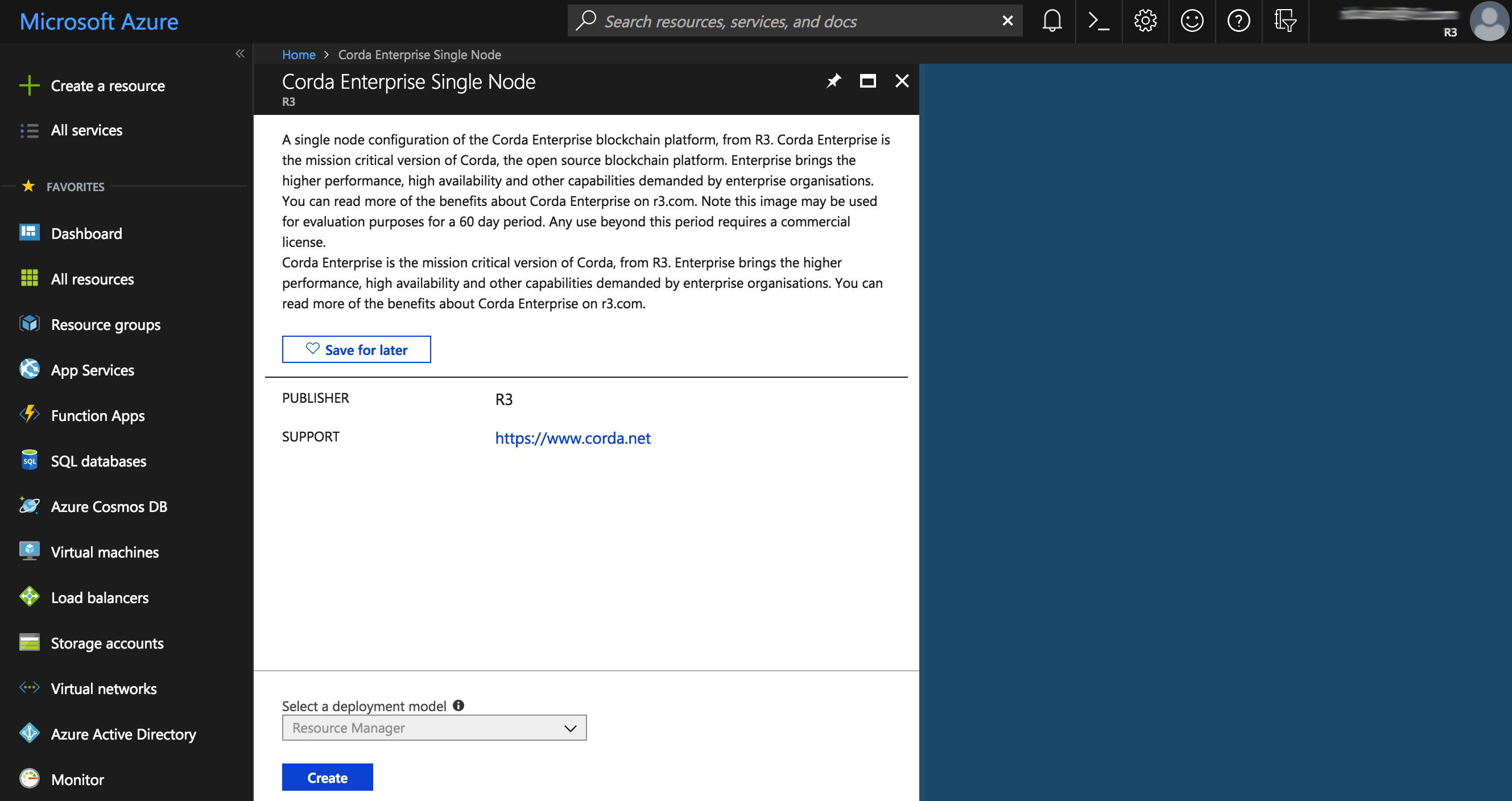Viewport: 1512px width, 801px height.
Task: Collapse the left sidebar with double chevron
Action: (239, 54)
